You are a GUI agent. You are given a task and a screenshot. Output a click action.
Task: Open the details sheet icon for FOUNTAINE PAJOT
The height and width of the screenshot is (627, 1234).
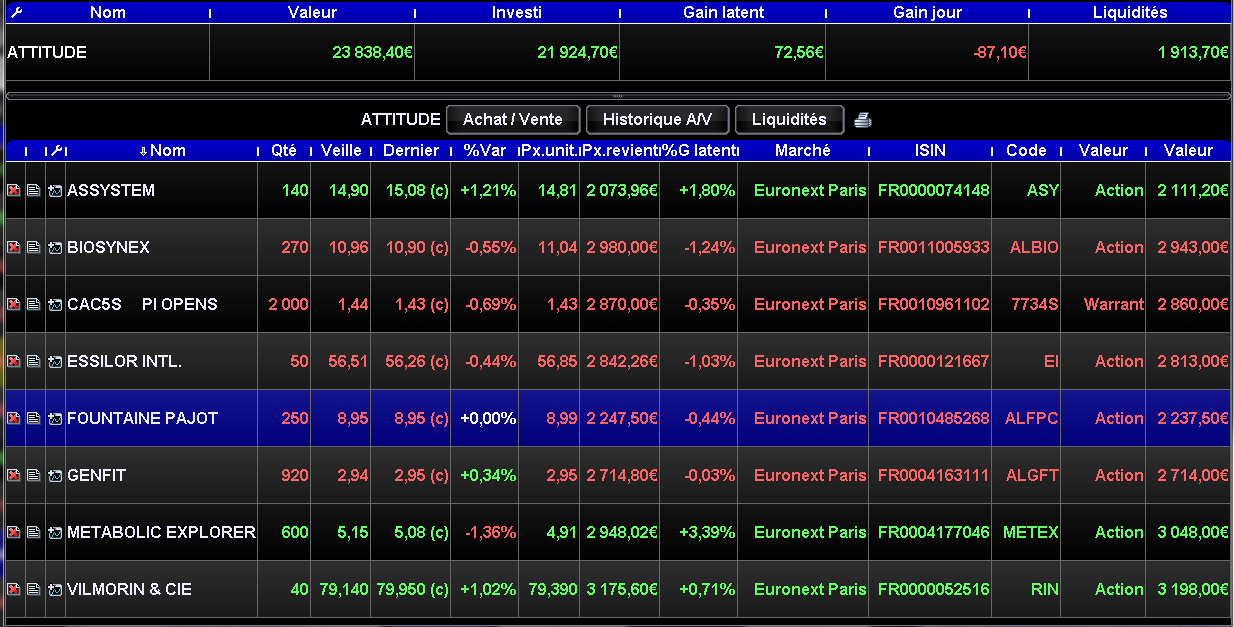(x=33, y=418)
